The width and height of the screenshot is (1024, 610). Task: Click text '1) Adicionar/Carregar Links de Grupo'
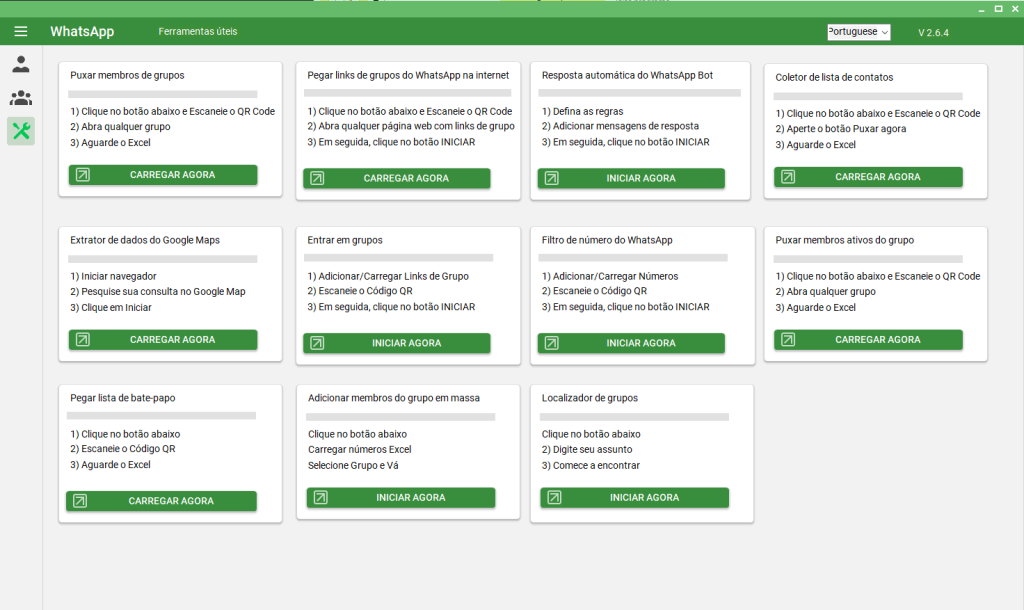pyautogui.click(x=388, y=276)
